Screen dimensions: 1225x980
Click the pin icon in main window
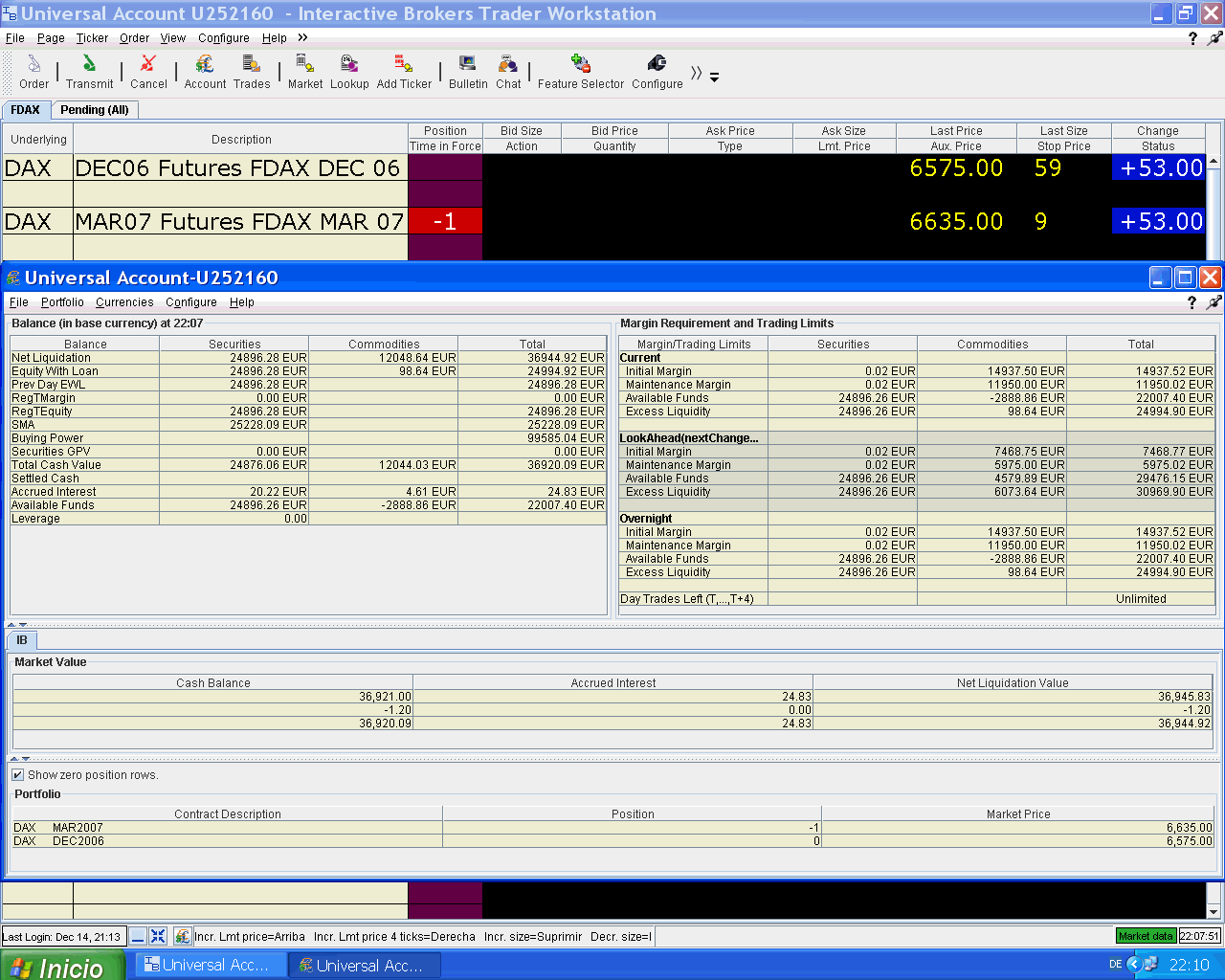pyautogui.click(x=1214, y=38)
